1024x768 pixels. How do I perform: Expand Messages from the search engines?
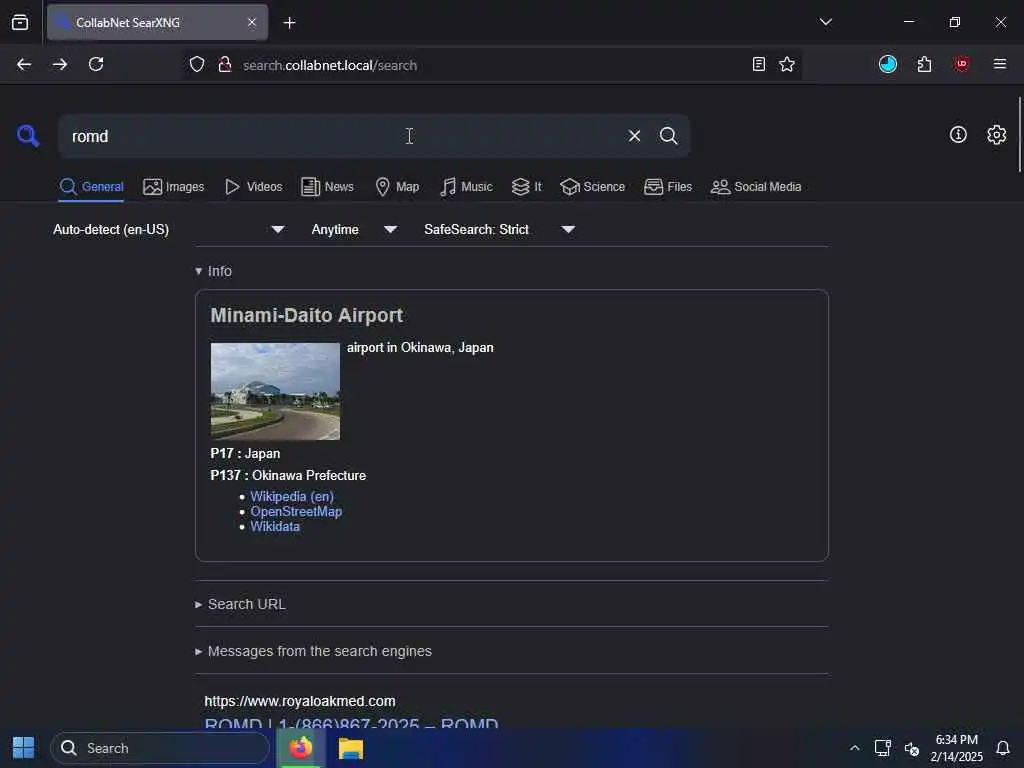tap(313, 651)
